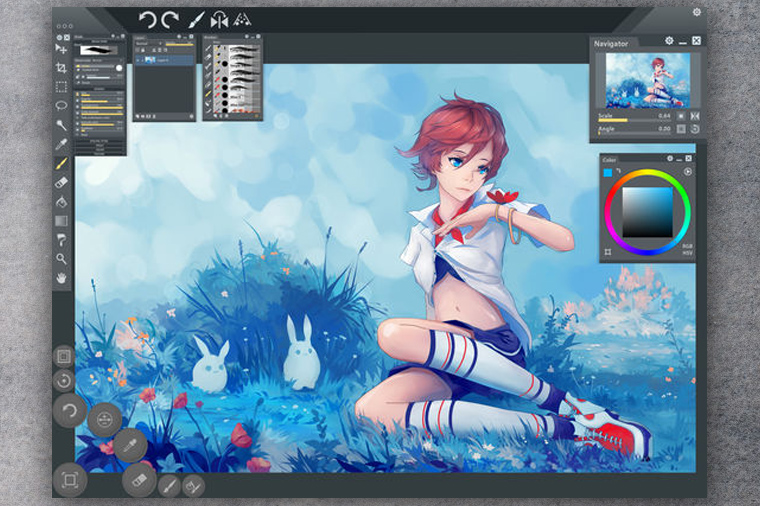Click the three dots at the window's top left
This screenshot has height=506, width=760.
point(64,26)
